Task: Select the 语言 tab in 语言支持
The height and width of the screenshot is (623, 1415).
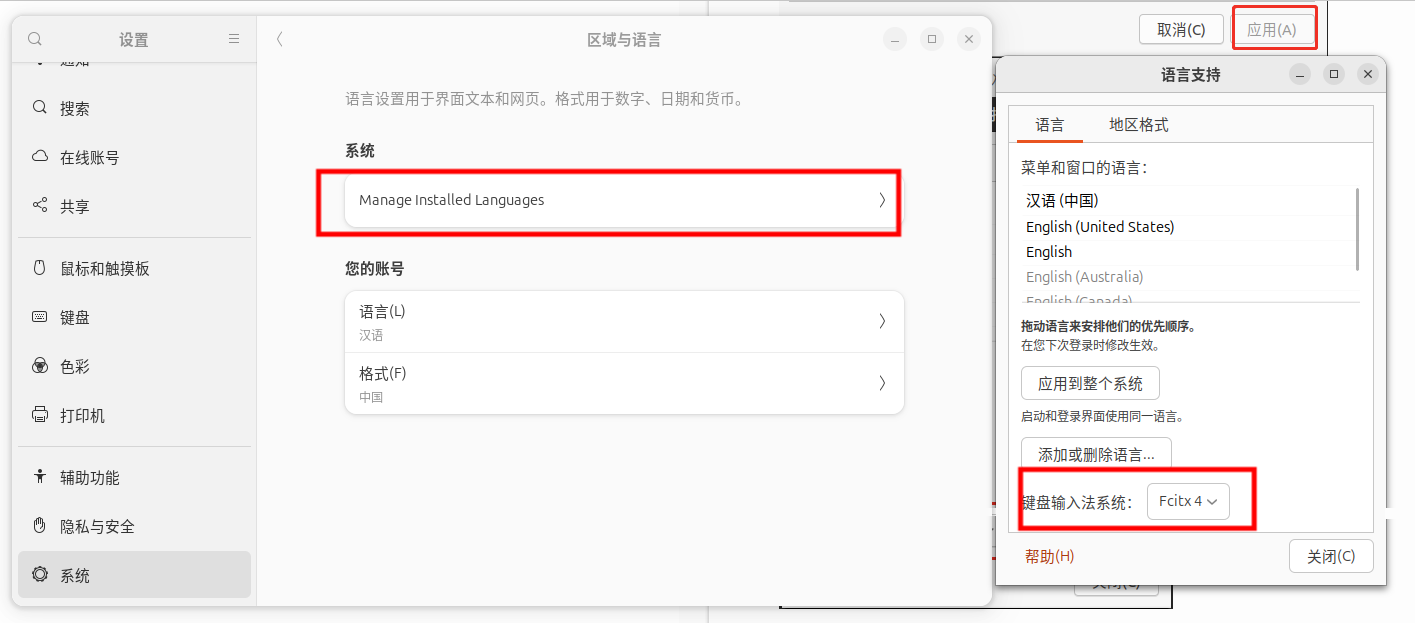Action: [x=1049, y=125]
